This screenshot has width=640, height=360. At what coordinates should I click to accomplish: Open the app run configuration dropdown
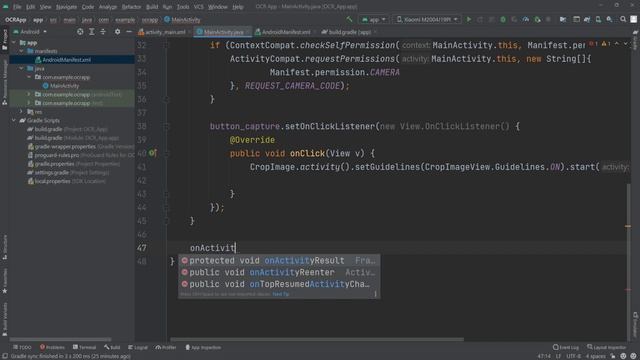point(373,19)
